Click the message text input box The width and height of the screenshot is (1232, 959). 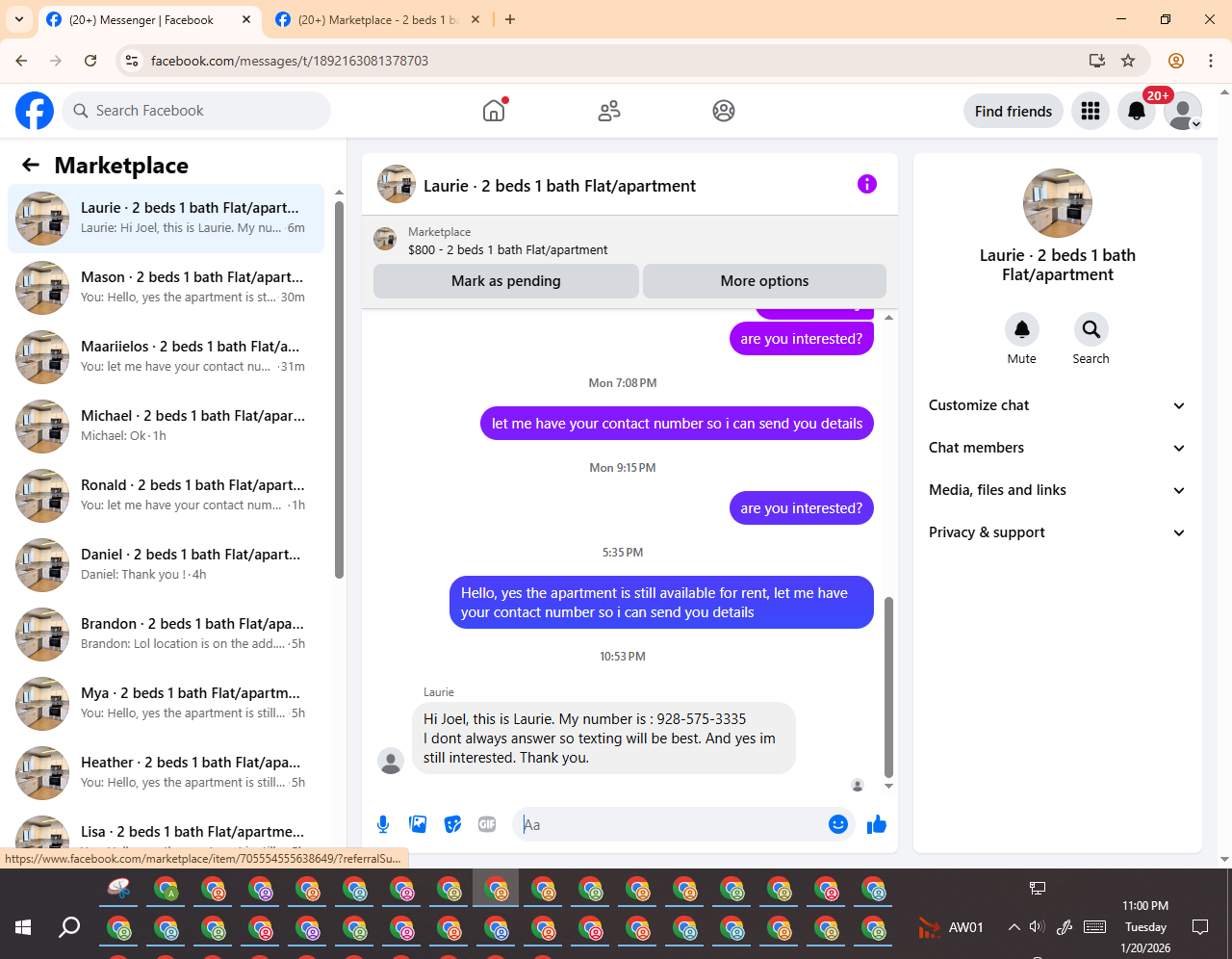(x=670, y=824)
